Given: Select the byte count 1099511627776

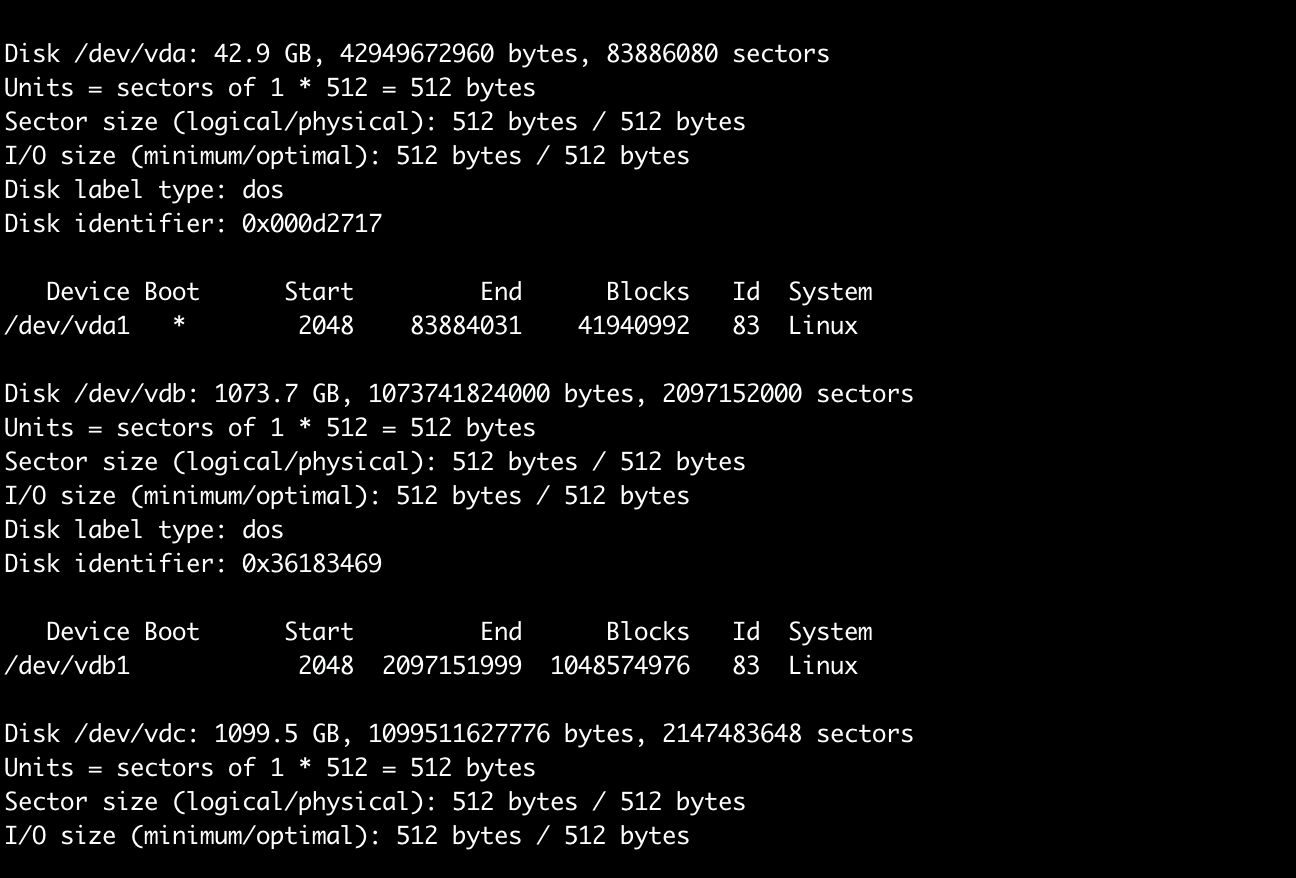Looking at the screenshot, I should [x=459, y=734].
